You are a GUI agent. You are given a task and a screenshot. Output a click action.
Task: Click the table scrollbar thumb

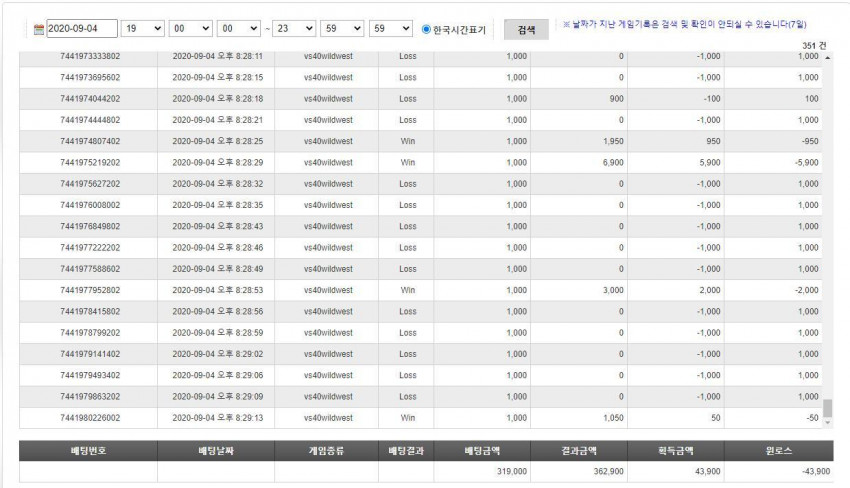(828, 408)
